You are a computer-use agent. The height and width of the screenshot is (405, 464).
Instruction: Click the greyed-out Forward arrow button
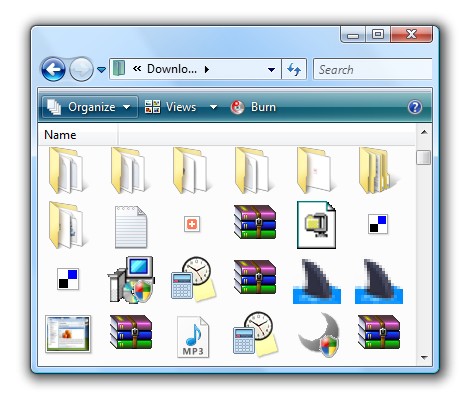pyautogui.click(x=81, y=70)
